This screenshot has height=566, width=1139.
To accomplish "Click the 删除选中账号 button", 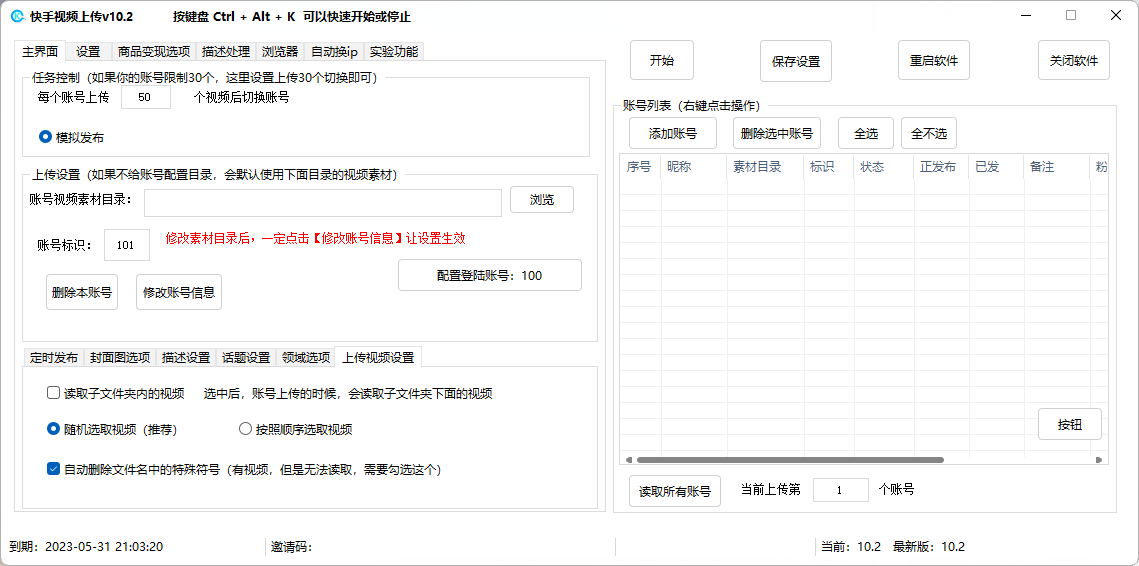I will (776, 133).
